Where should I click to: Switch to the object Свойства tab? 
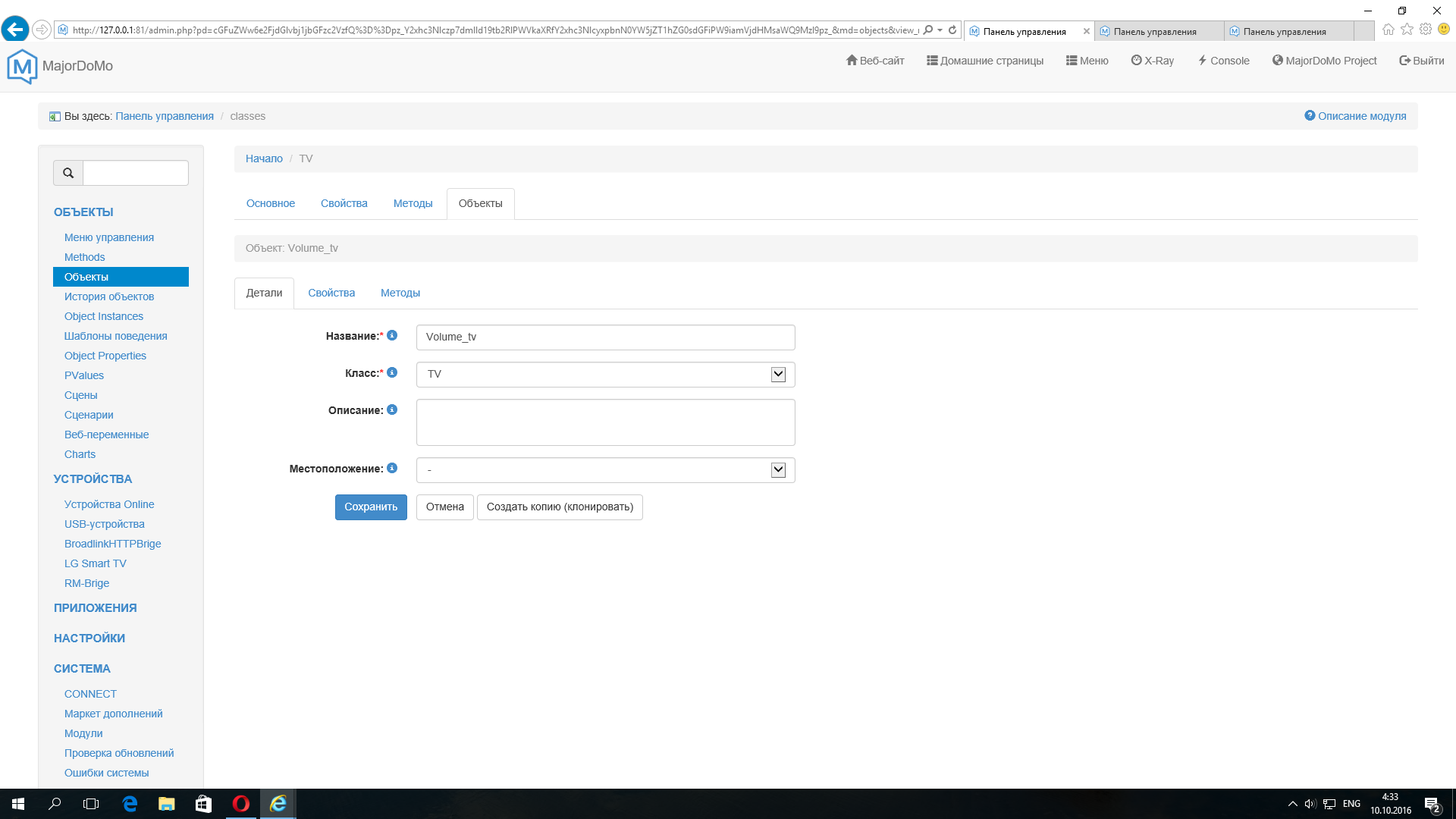[x=331, y=293]
